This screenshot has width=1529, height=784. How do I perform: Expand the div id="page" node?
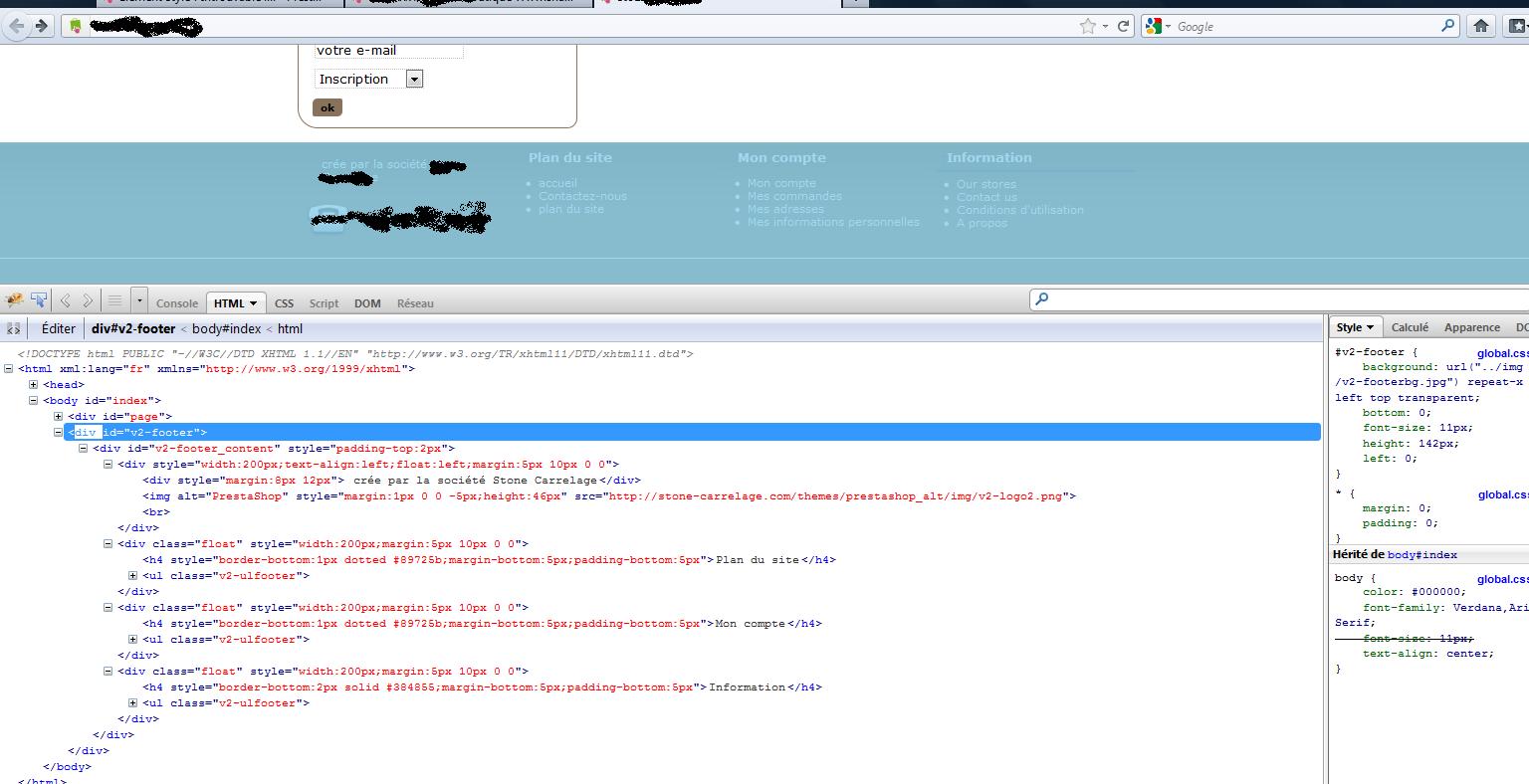(59, 417)
